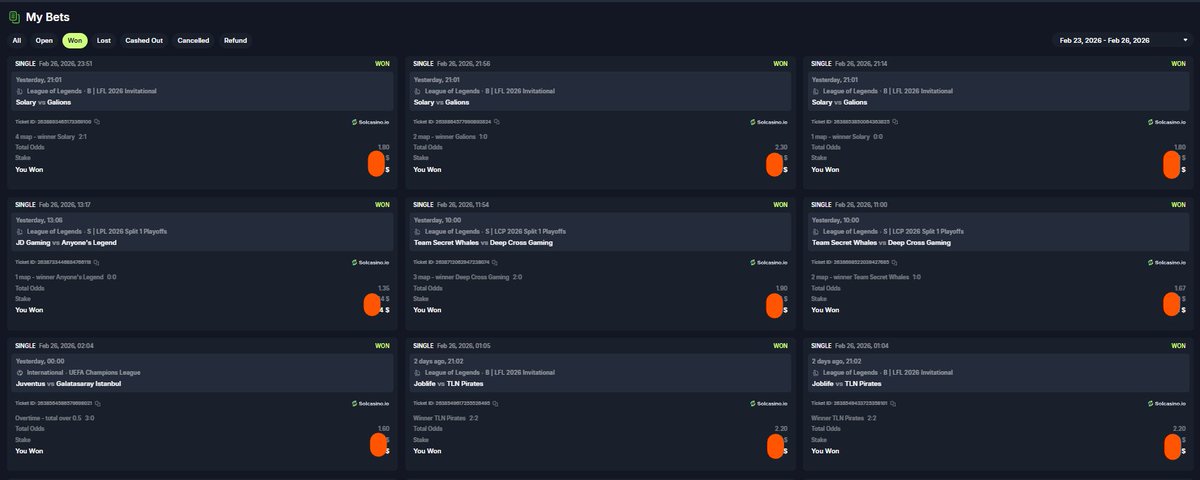
Task: Open the Feb 23 - Feb 26 date range dropdown
Action: tap(1123, 40)
